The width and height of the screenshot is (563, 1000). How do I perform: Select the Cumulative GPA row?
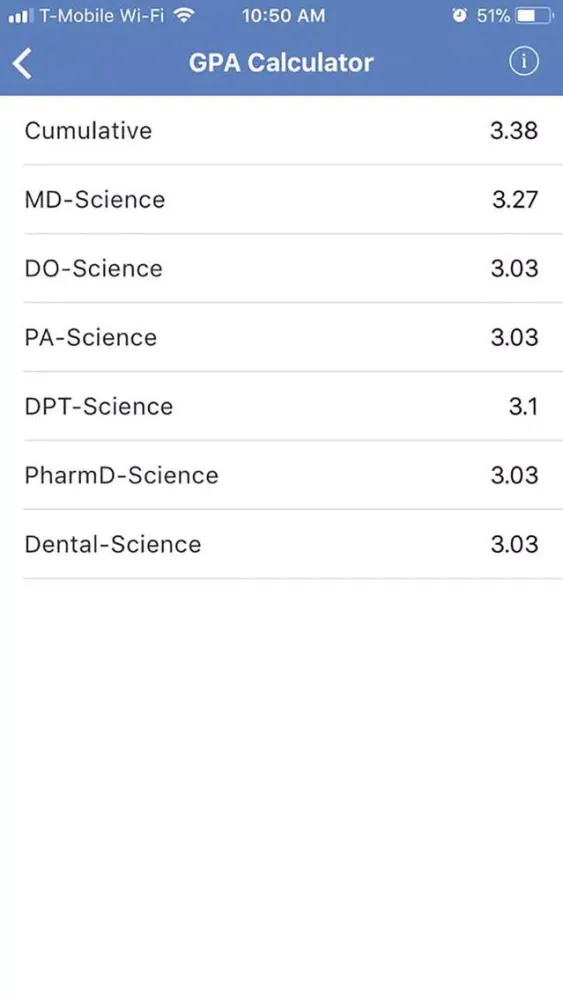pos(281,130)
